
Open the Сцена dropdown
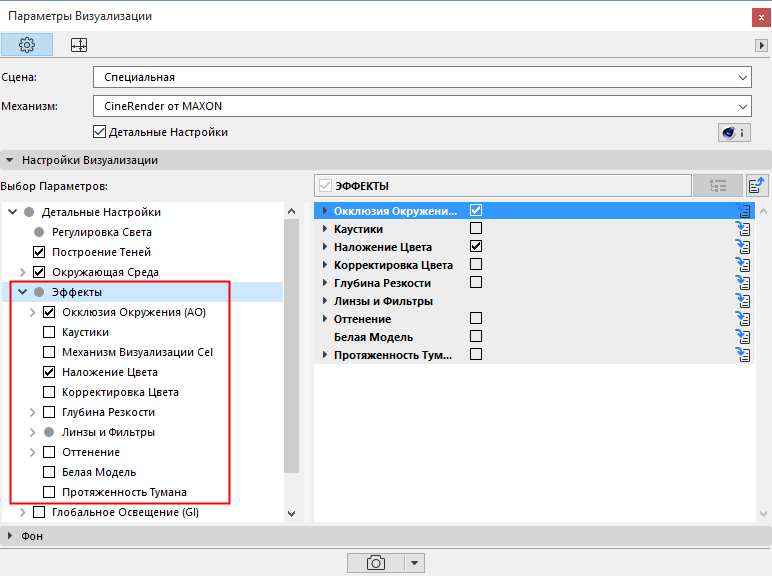422,77
